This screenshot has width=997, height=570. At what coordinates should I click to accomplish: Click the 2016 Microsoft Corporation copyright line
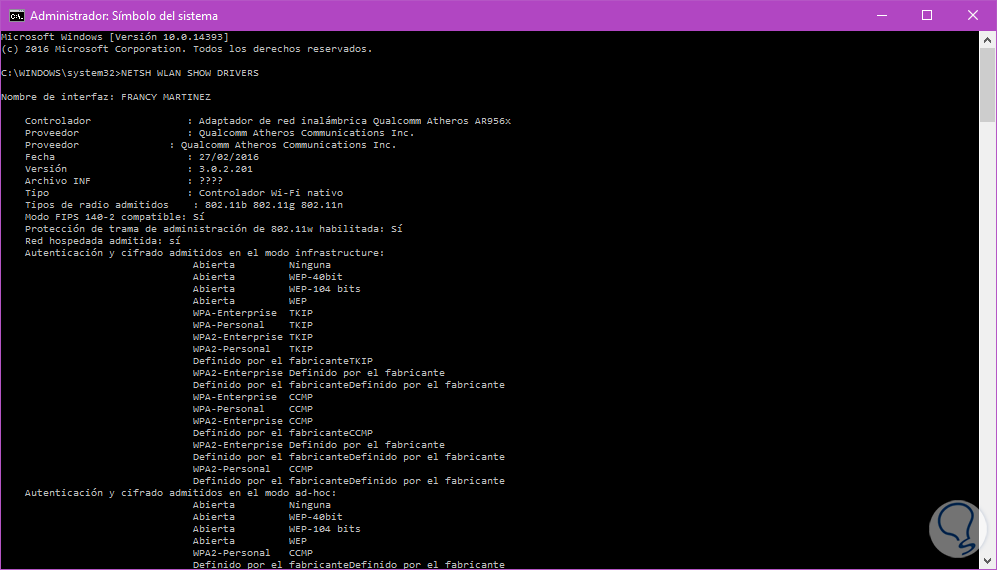(187, 49)
